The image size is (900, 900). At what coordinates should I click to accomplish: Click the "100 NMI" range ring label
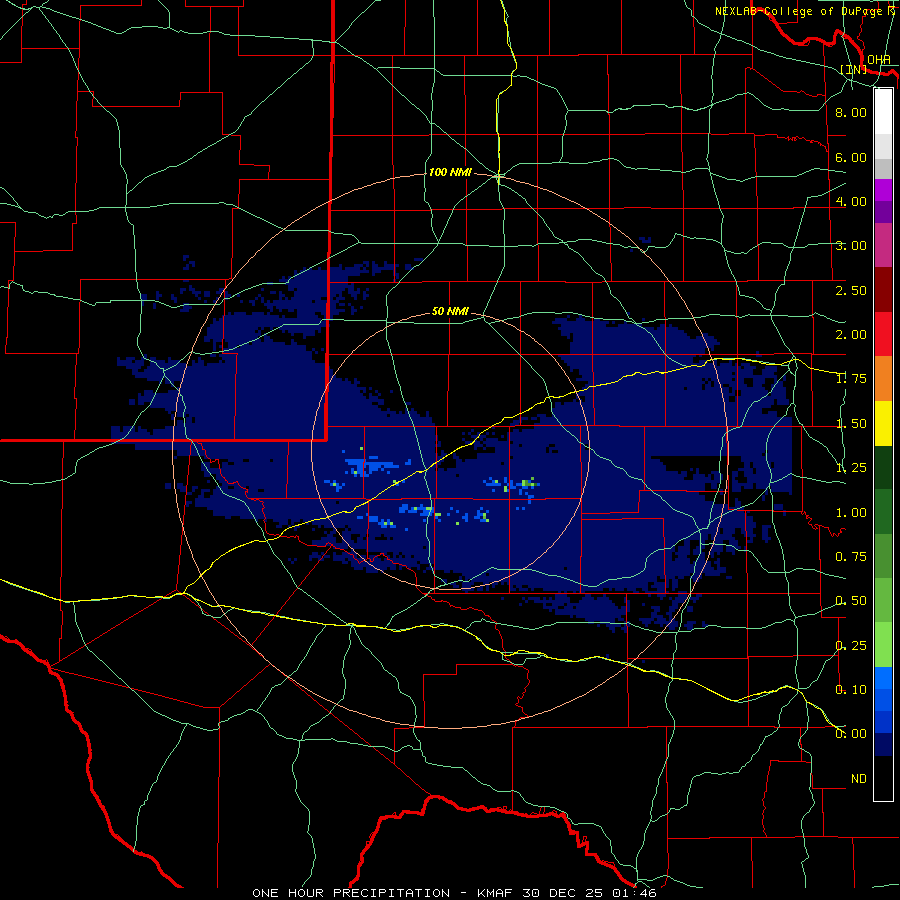450,172
